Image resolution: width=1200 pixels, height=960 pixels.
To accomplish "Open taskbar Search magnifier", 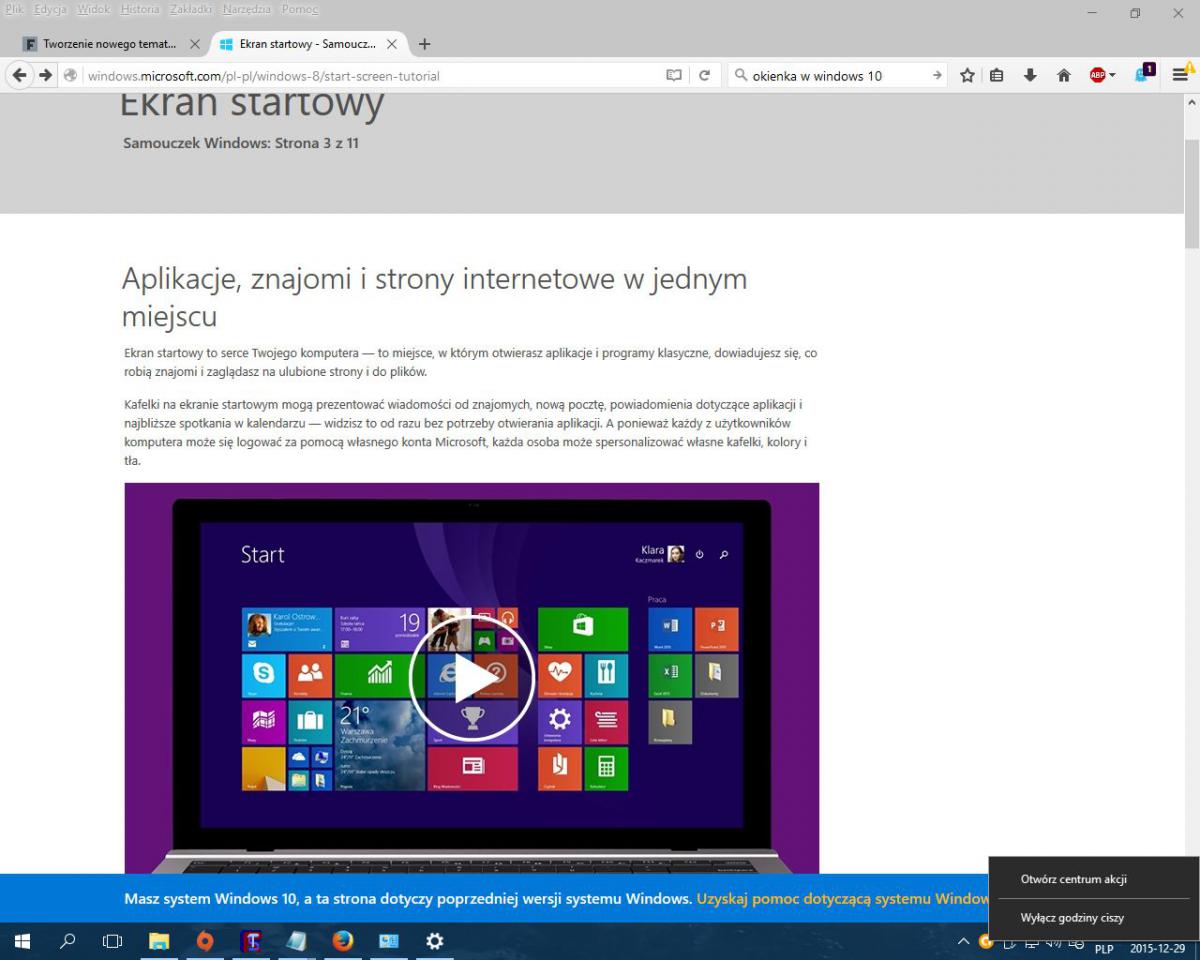I will click(68, 941).
